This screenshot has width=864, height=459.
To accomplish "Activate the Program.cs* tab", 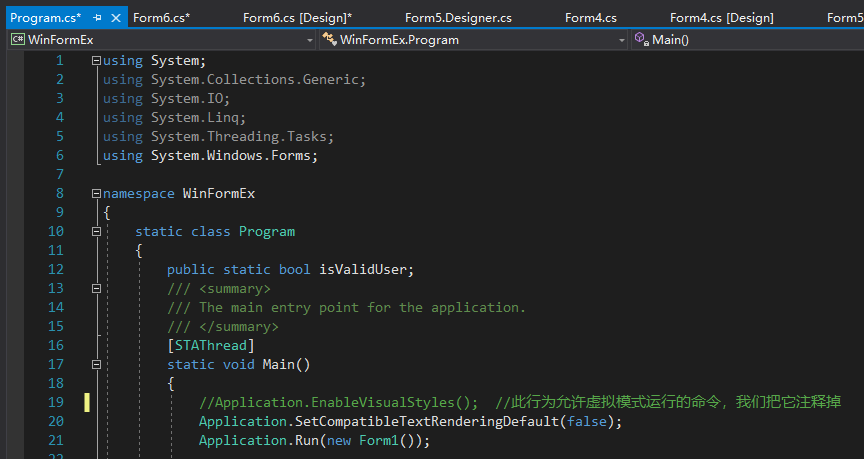I will click(46, 18).
